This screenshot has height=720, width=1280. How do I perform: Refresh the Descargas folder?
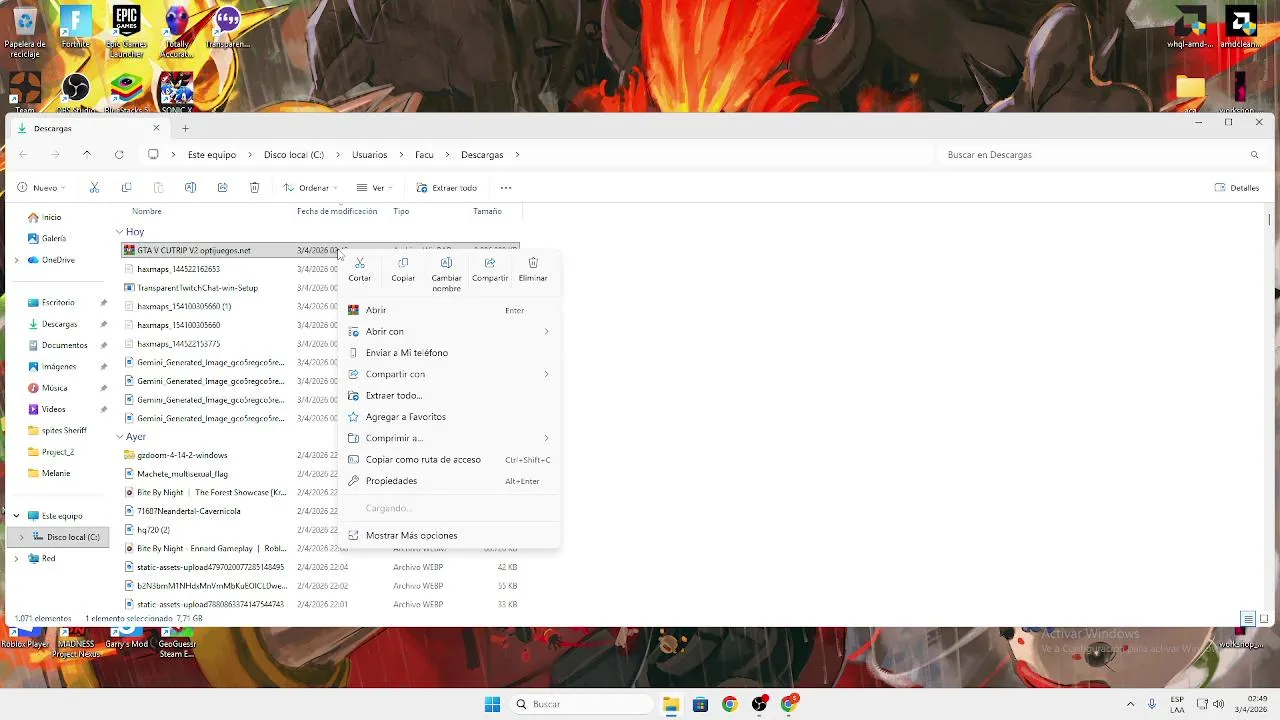click(119, 155)
